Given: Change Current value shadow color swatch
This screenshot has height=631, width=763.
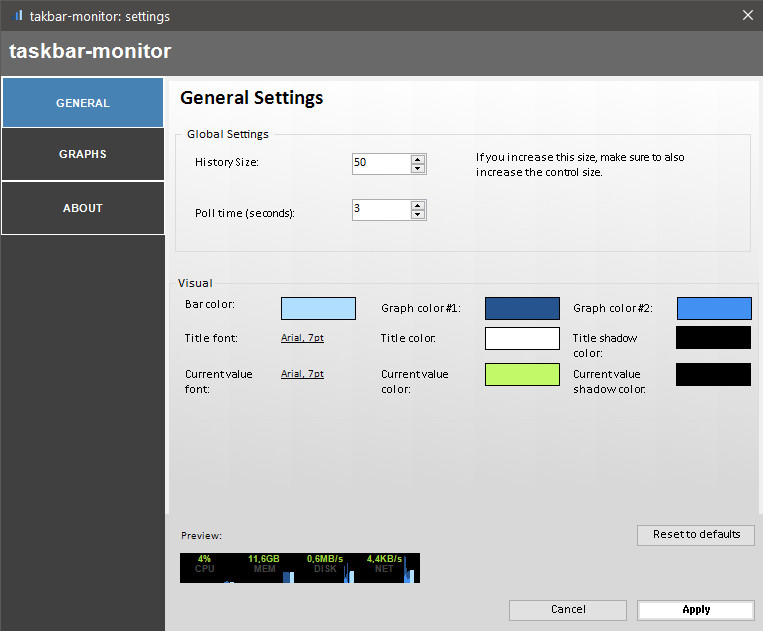Looking at the screenshot, I should pyautogui.click(x=713, y=375).
